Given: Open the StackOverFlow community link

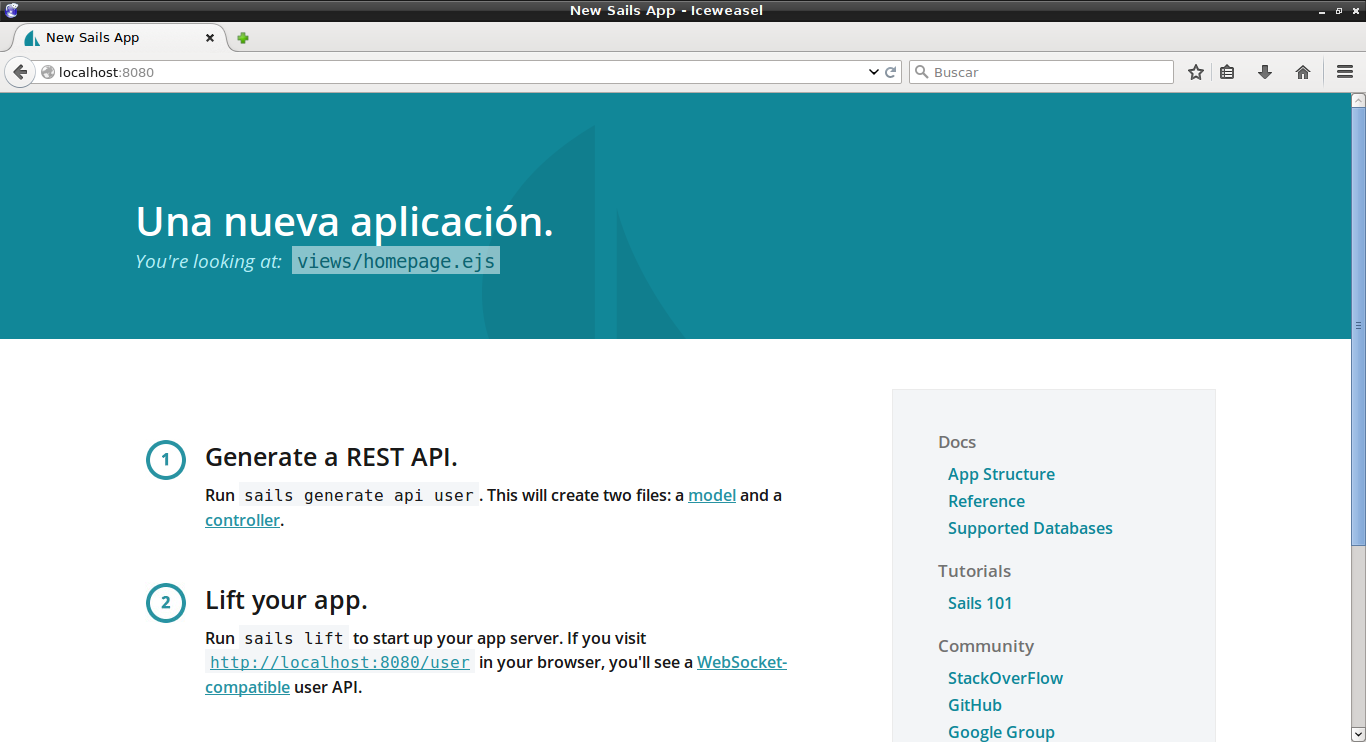Looking at the screenshot, I should [1005, 678].
